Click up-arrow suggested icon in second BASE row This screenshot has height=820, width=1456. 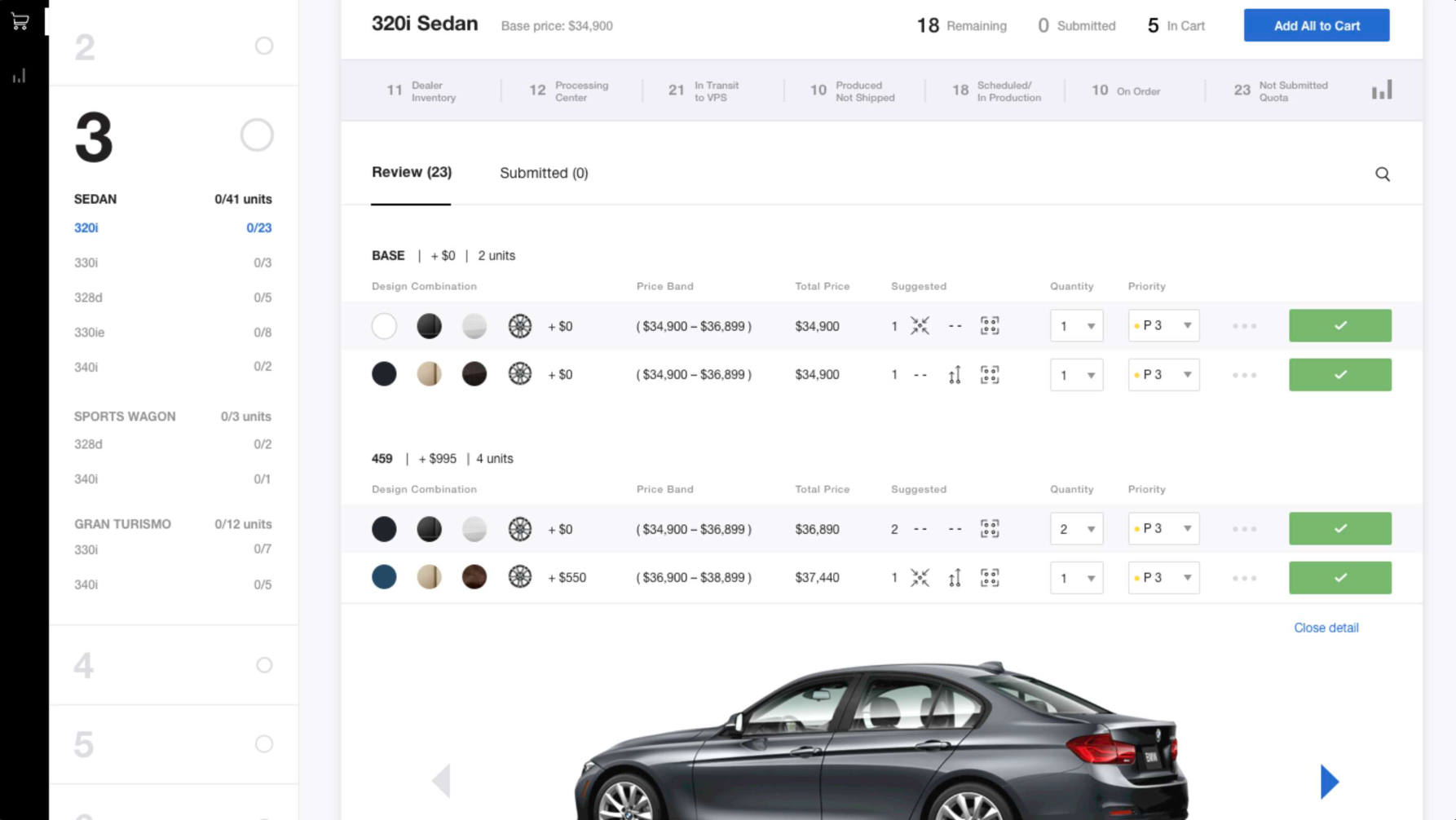tap(955, 375)
